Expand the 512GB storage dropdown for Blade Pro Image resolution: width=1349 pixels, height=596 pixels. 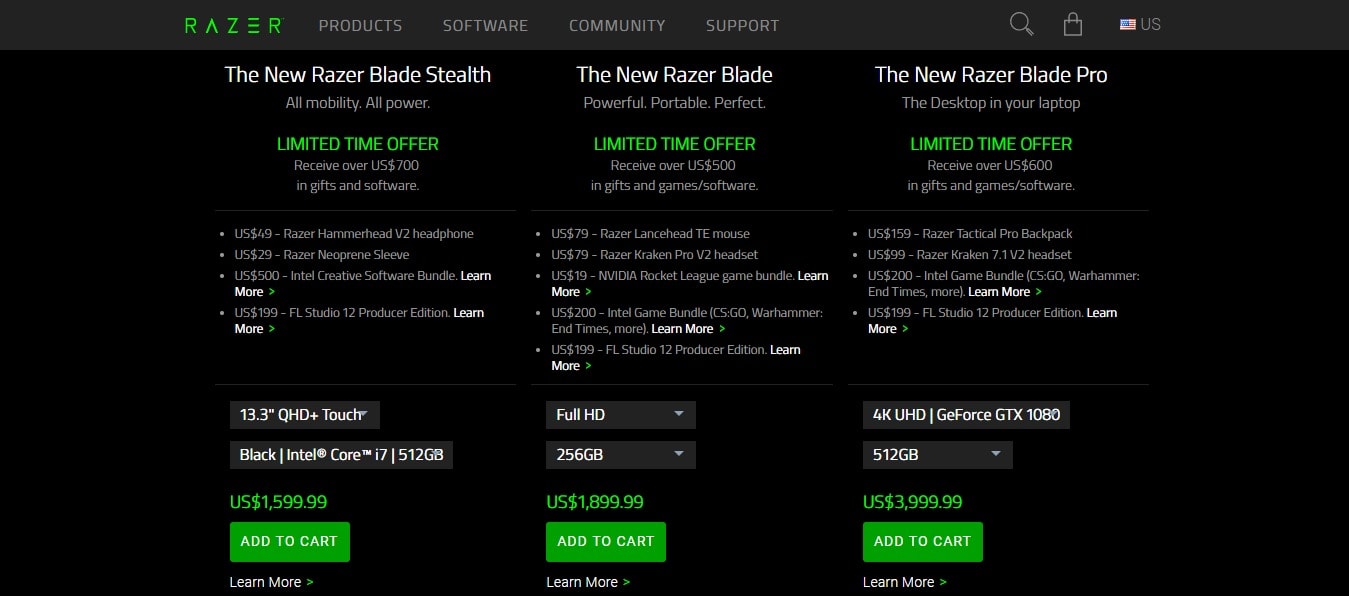[938, 455]
